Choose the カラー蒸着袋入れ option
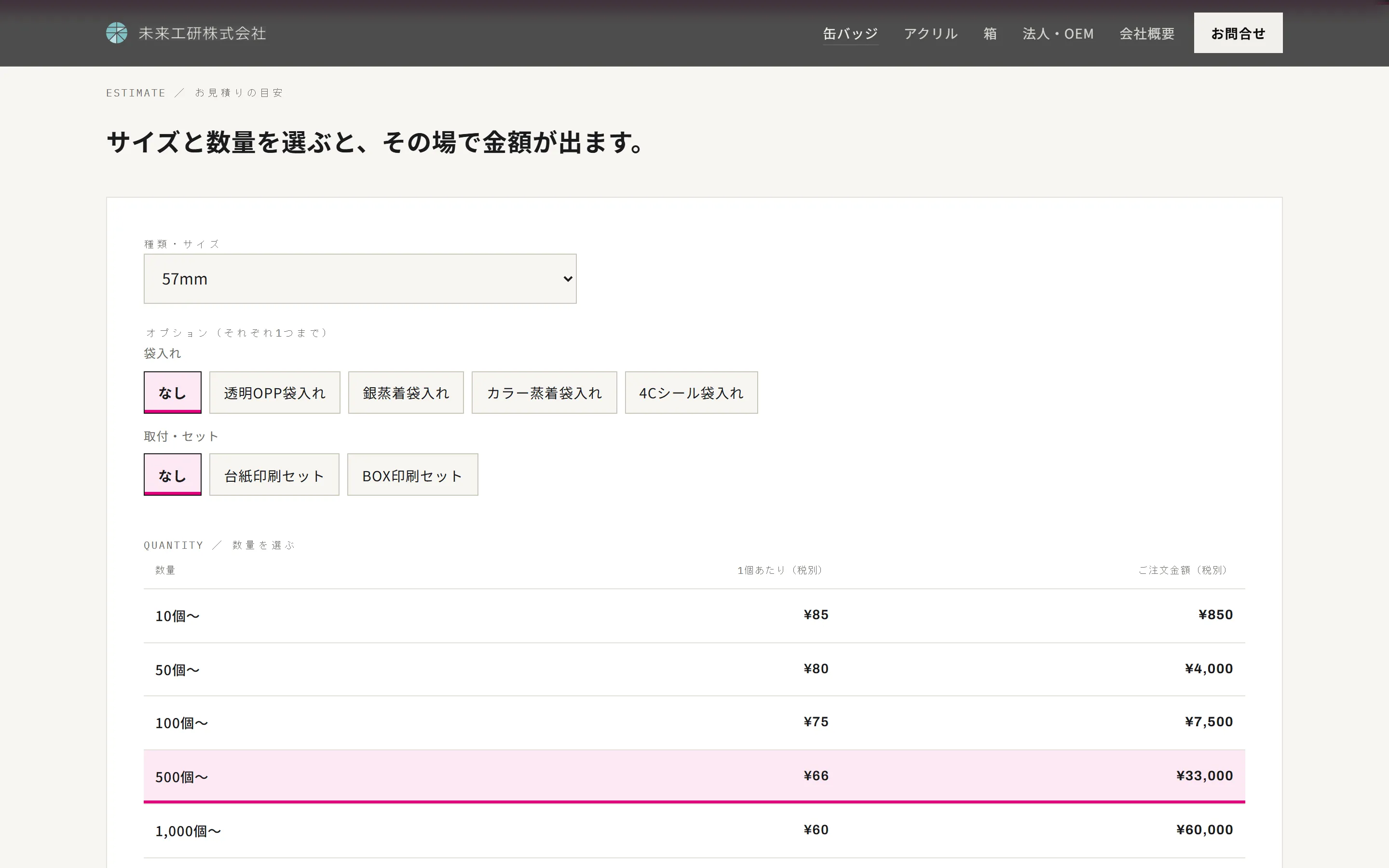1389x868 pixels. click(x=544, y=393)
